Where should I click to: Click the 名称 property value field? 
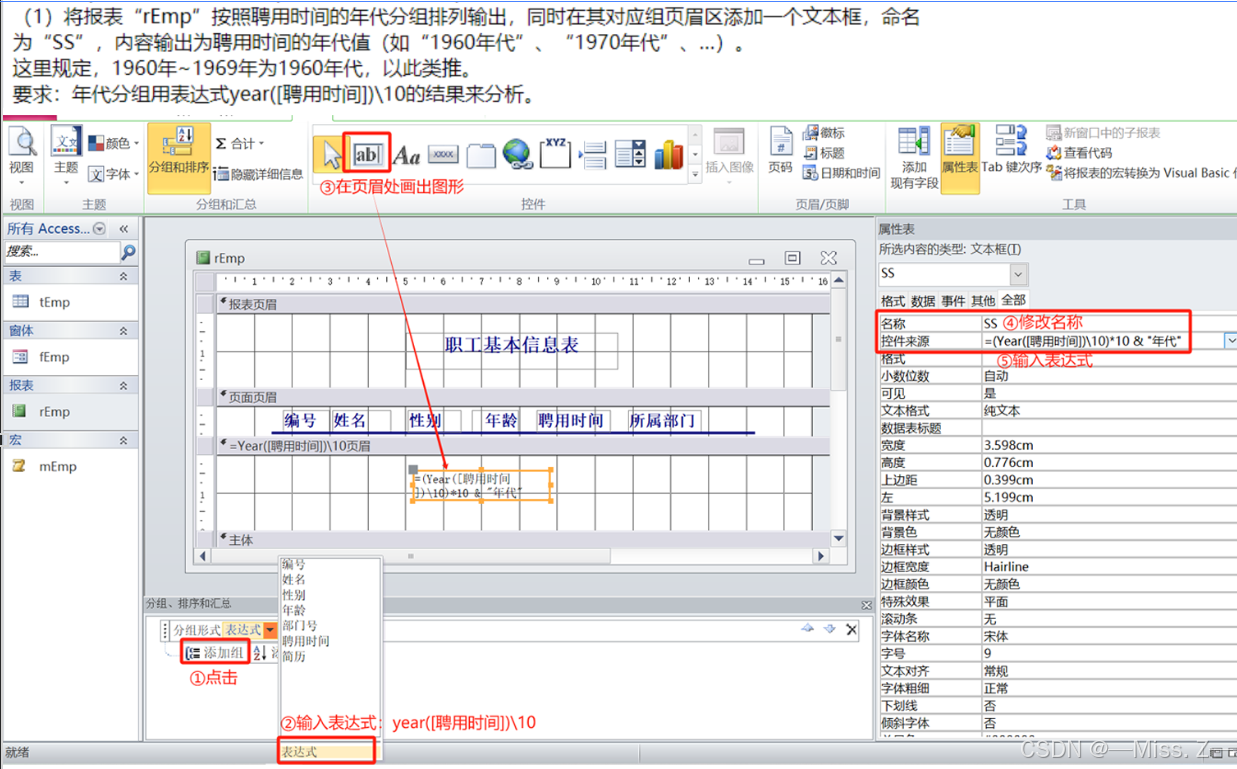tap(1109, 324)
